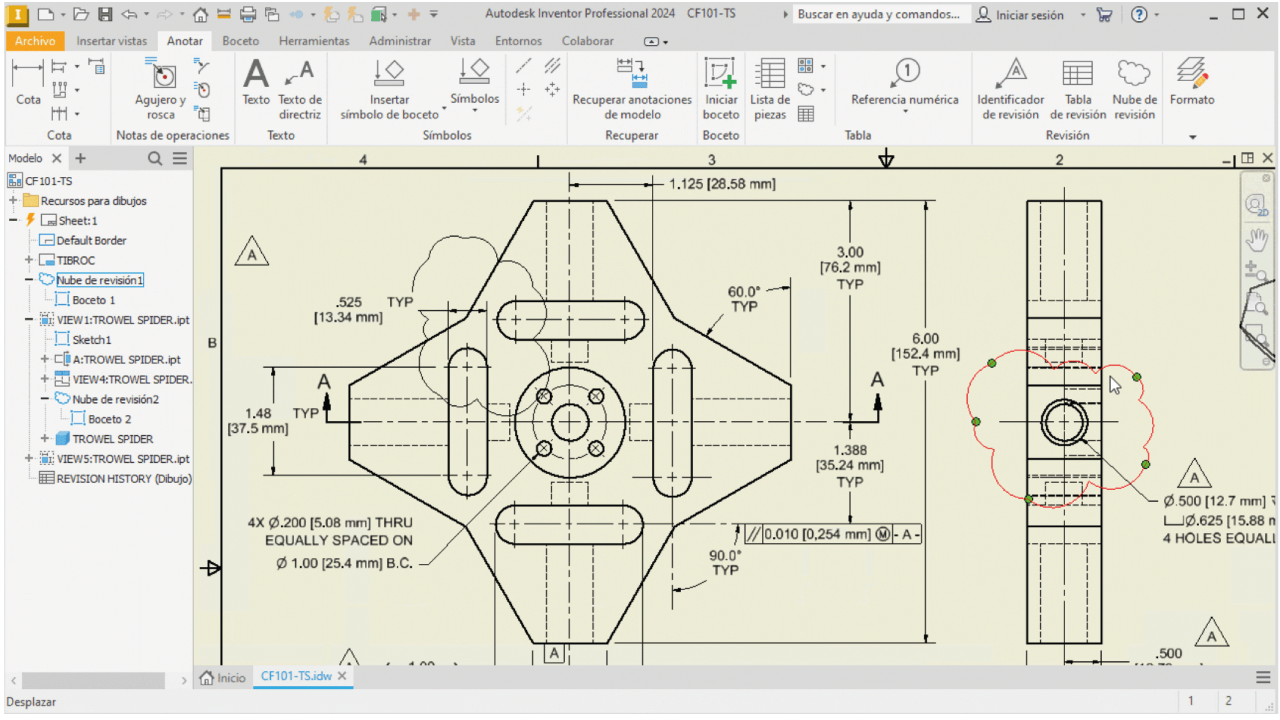Click Iniciar sesión to sign in
Viewport: 1280px width, 720px height.
1020,15
